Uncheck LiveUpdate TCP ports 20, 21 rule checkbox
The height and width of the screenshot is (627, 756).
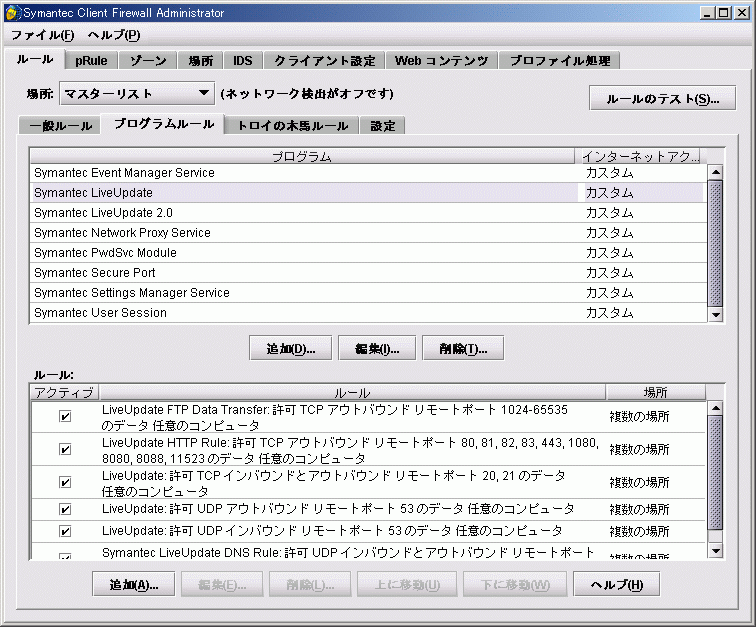[x=65, y=482]
